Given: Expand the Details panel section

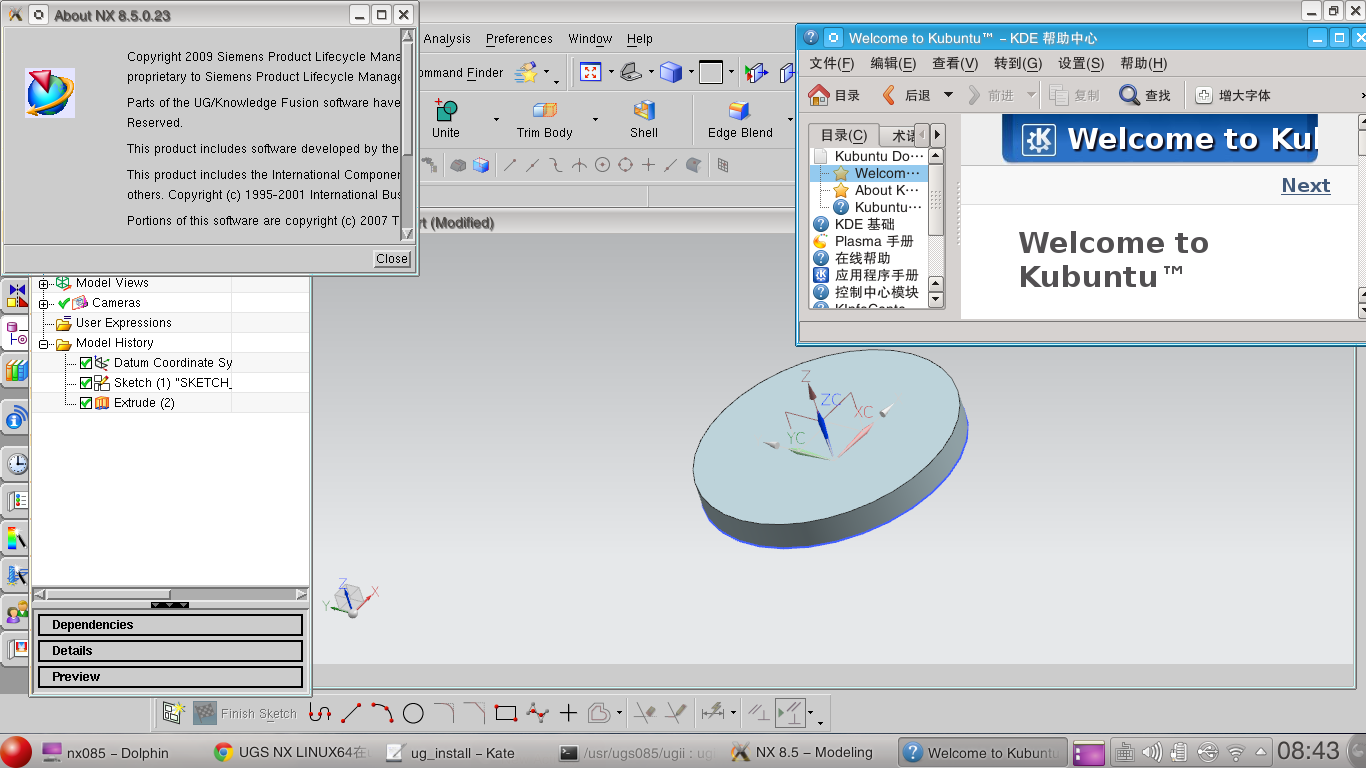Looking at the screenshot, I should click(x=170, y=651).
